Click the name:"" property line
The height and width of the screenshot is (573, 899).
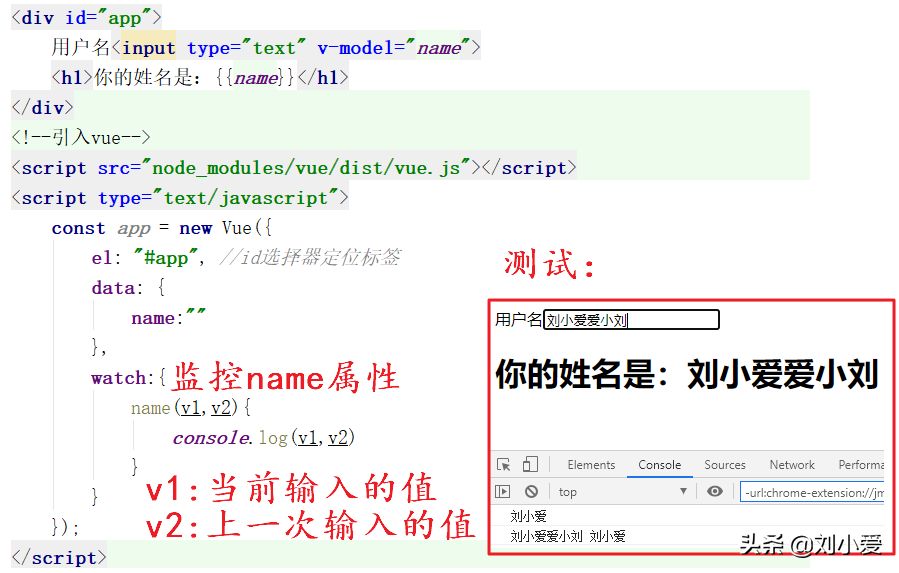point(168,317)
